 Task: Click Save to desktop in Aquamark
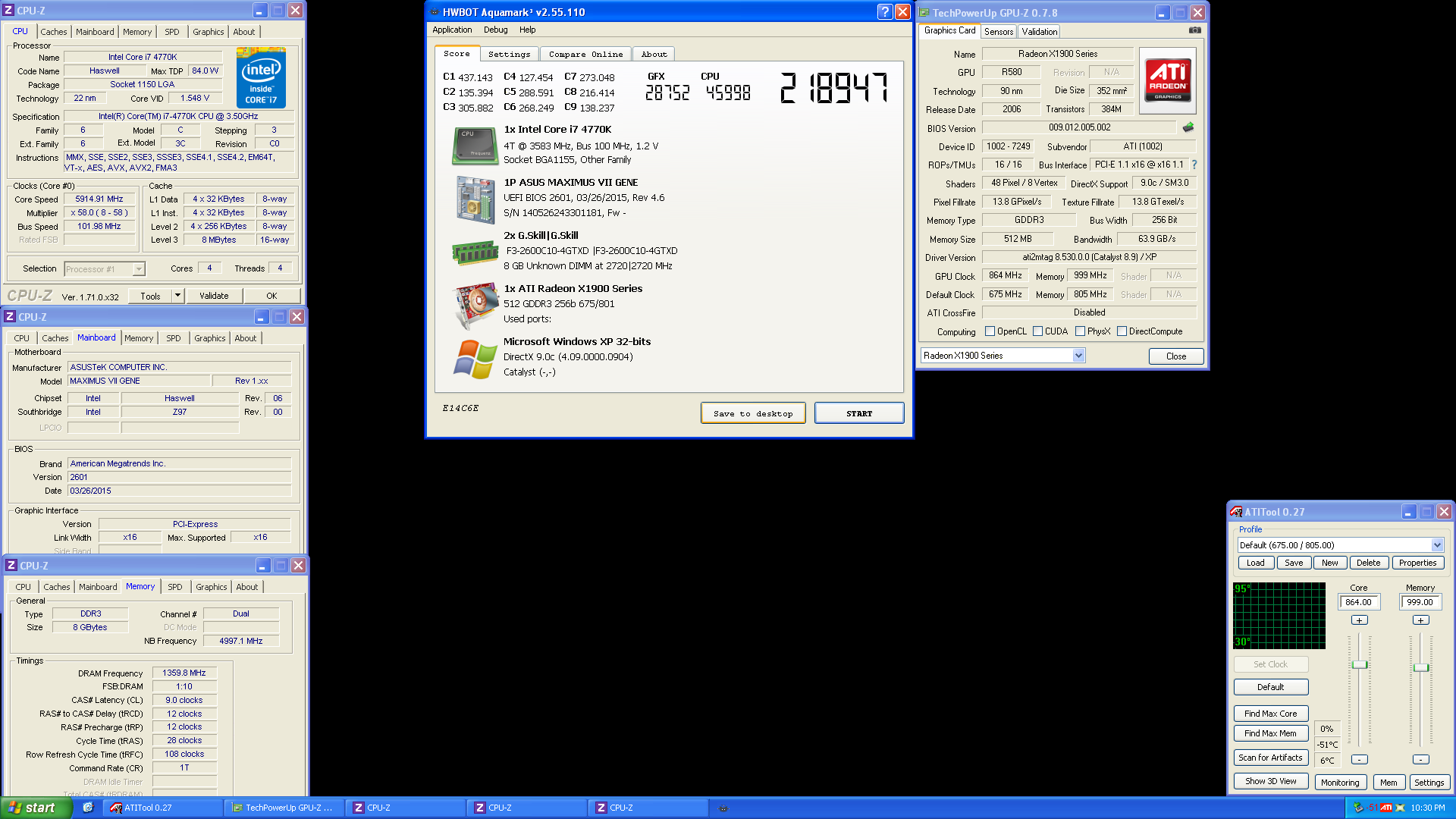point(753,413)
